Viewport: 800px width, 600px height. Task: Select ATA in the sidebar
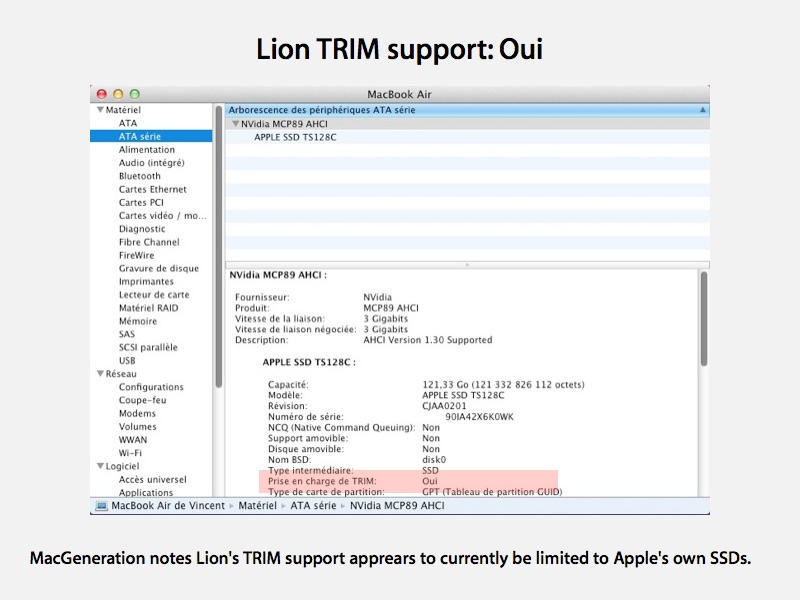pyautogui.click(x=128, y=123)
